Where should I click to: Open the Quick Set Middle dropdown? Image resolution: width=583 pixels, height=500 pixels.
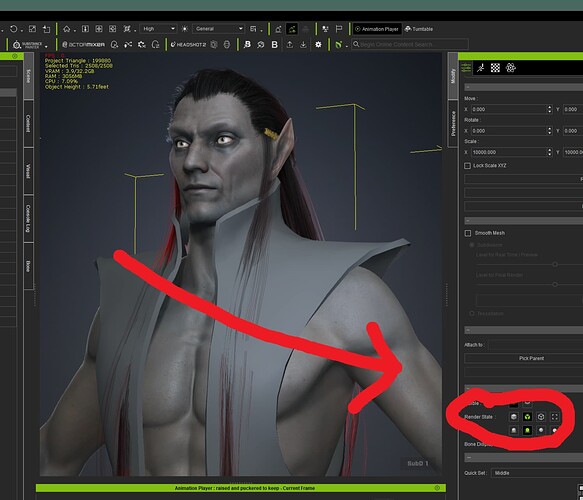[537, 473]
